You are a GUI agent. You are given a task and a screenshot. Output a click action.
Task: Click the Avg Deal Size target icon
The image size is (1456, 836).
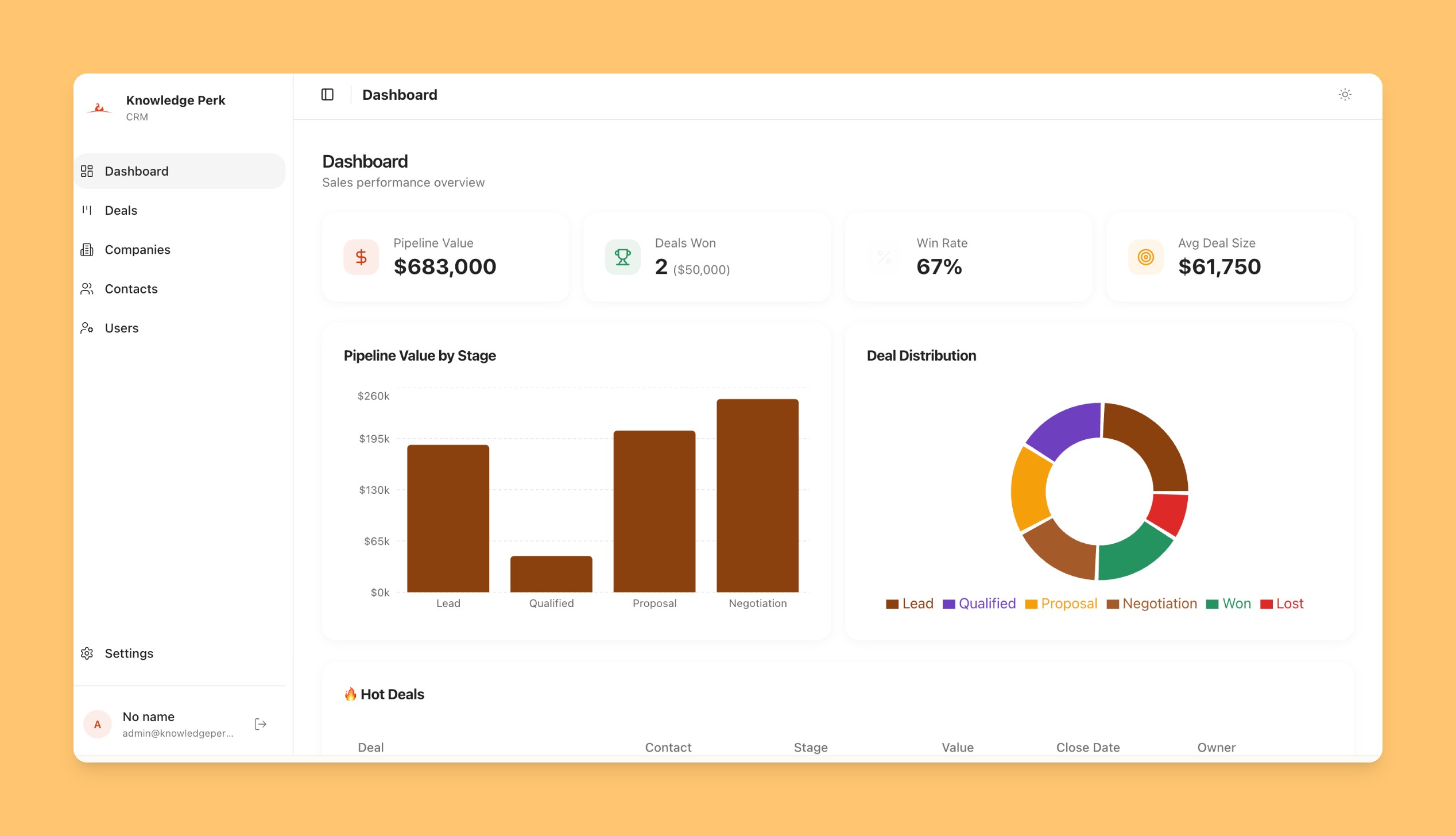coord(1145,257)
